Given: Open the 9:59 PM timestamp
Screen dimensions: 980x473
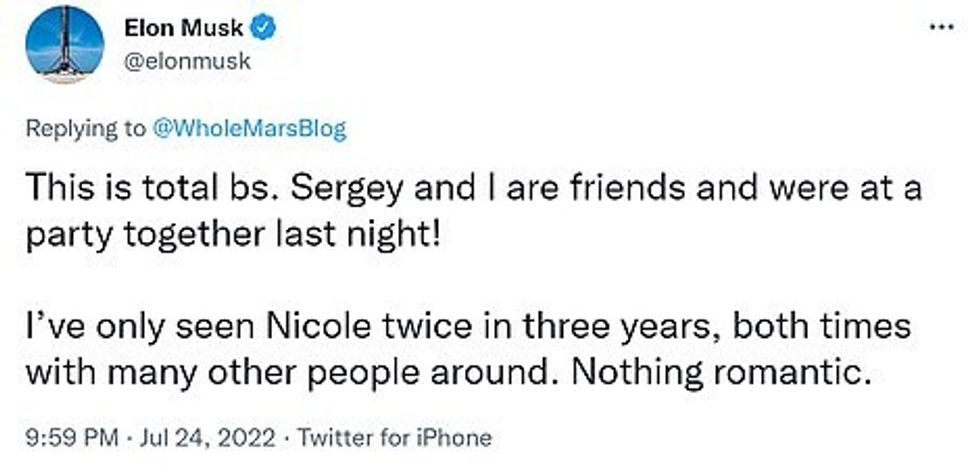Looking at the screenshot, I should coord(62,437).
